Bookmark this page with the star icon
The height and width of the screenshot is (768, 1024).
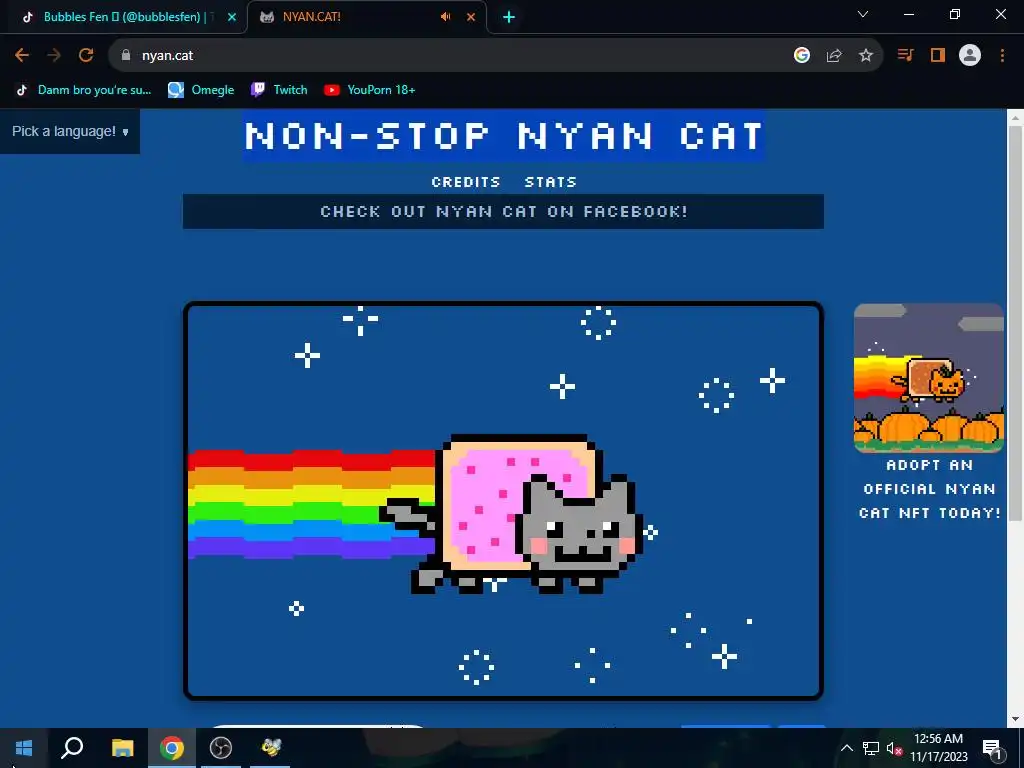pyautogui.click(x=866, y=56)
